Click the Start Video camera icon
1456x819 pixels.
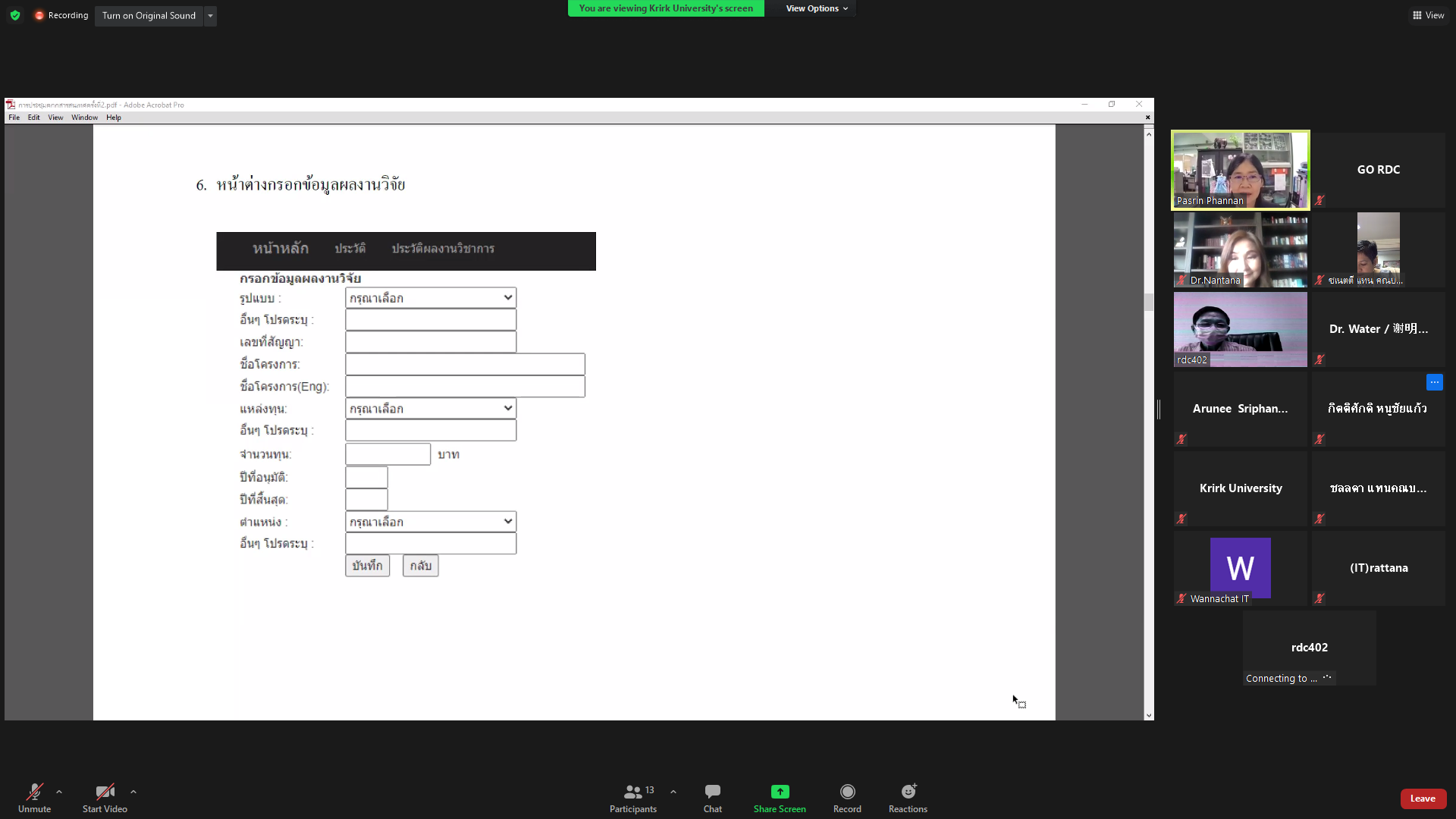pyautogui.click(x=105, y=792)
